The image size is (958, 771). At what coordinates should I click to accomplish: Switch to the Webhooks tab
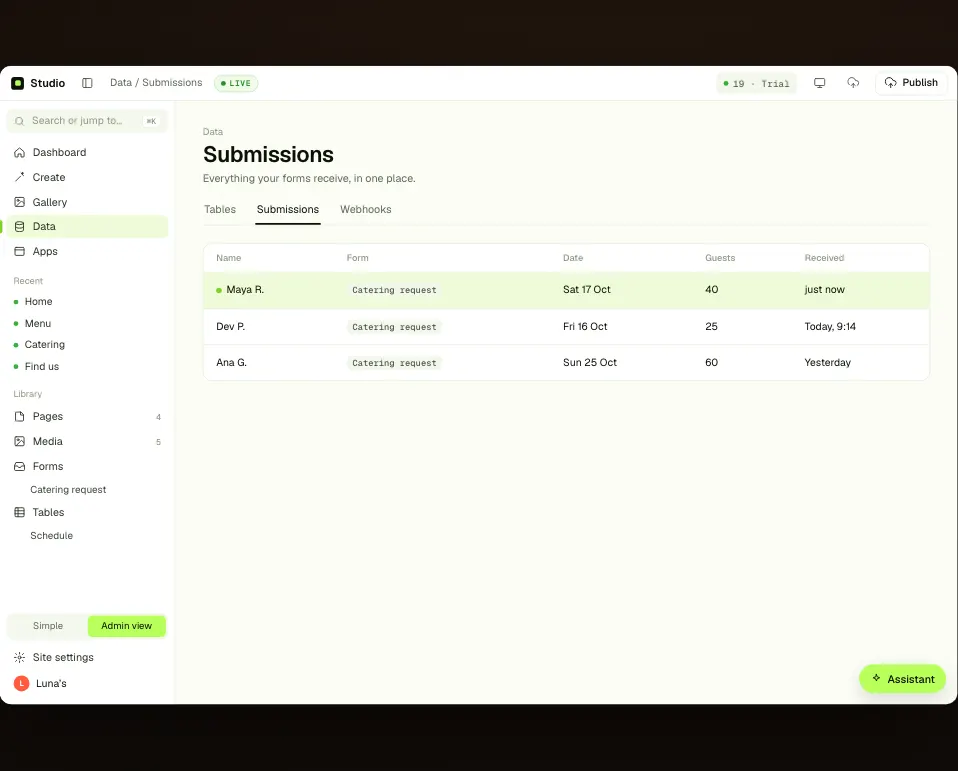[x=365, y=210]
